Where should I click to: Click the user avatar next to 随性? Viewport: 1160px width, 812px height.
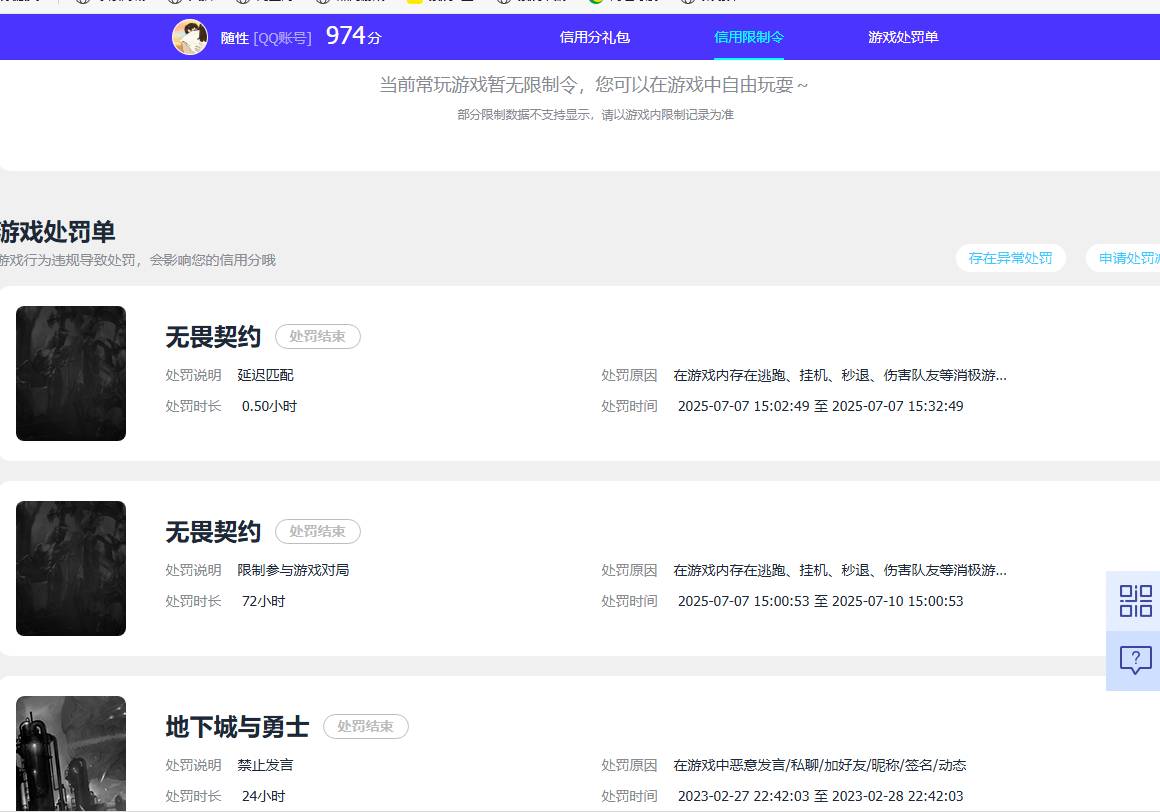(190, 37)
